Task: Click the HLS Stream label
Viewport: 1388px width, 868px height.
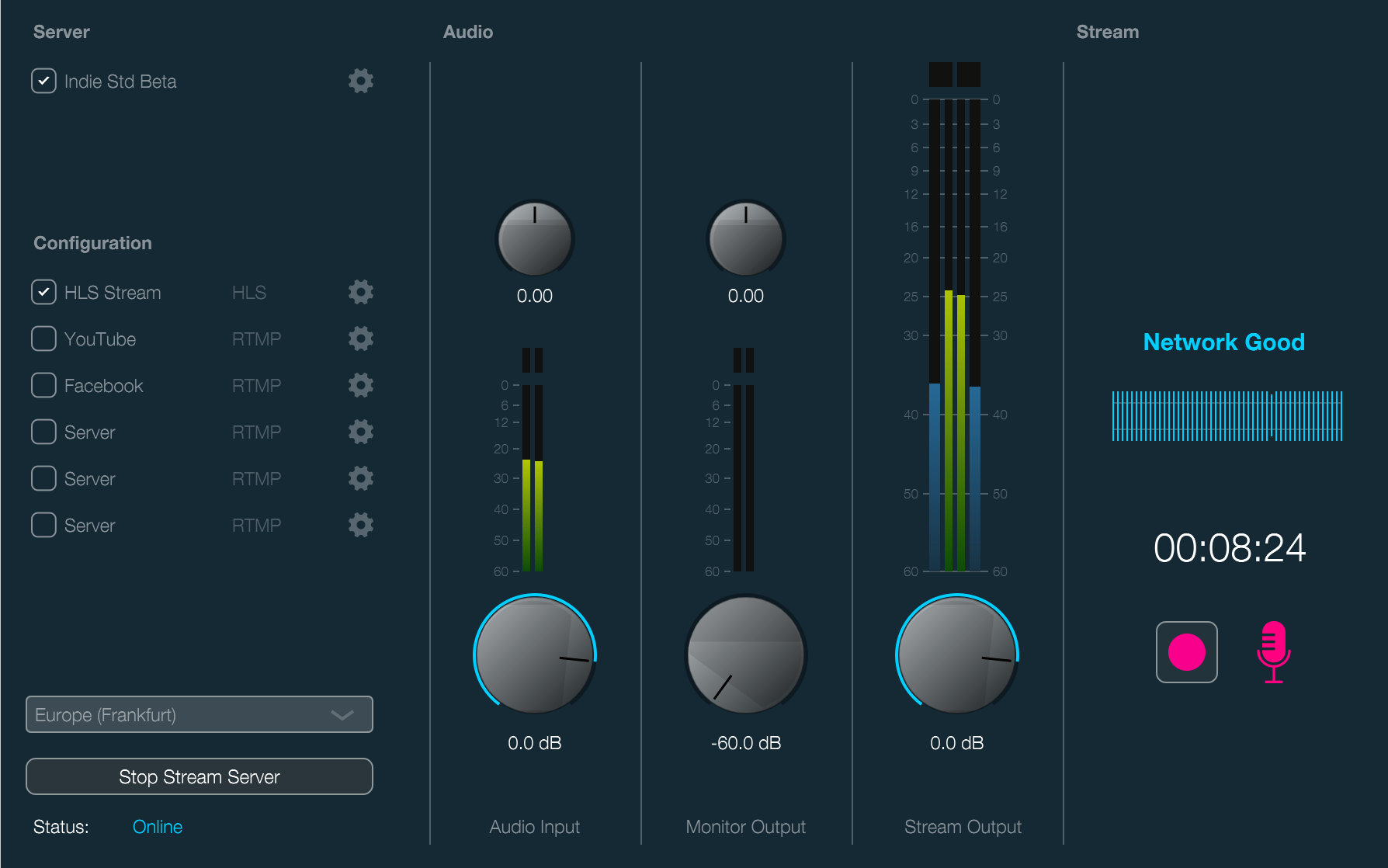Action: [113, 293]
